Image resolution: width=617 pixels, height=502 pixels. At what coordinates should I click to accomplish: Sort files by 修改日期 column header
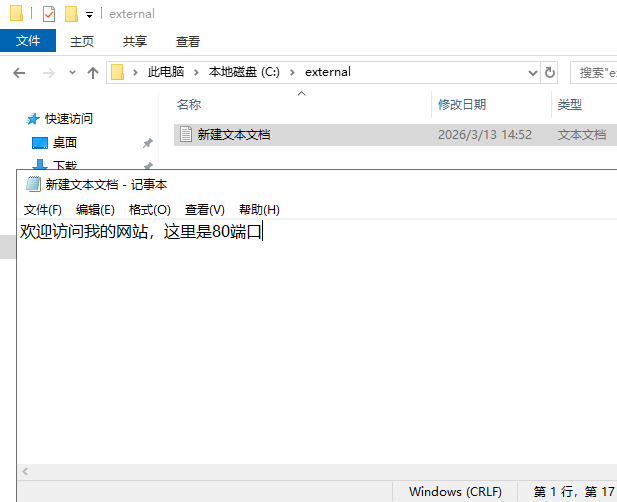click(x=462, y=105)
